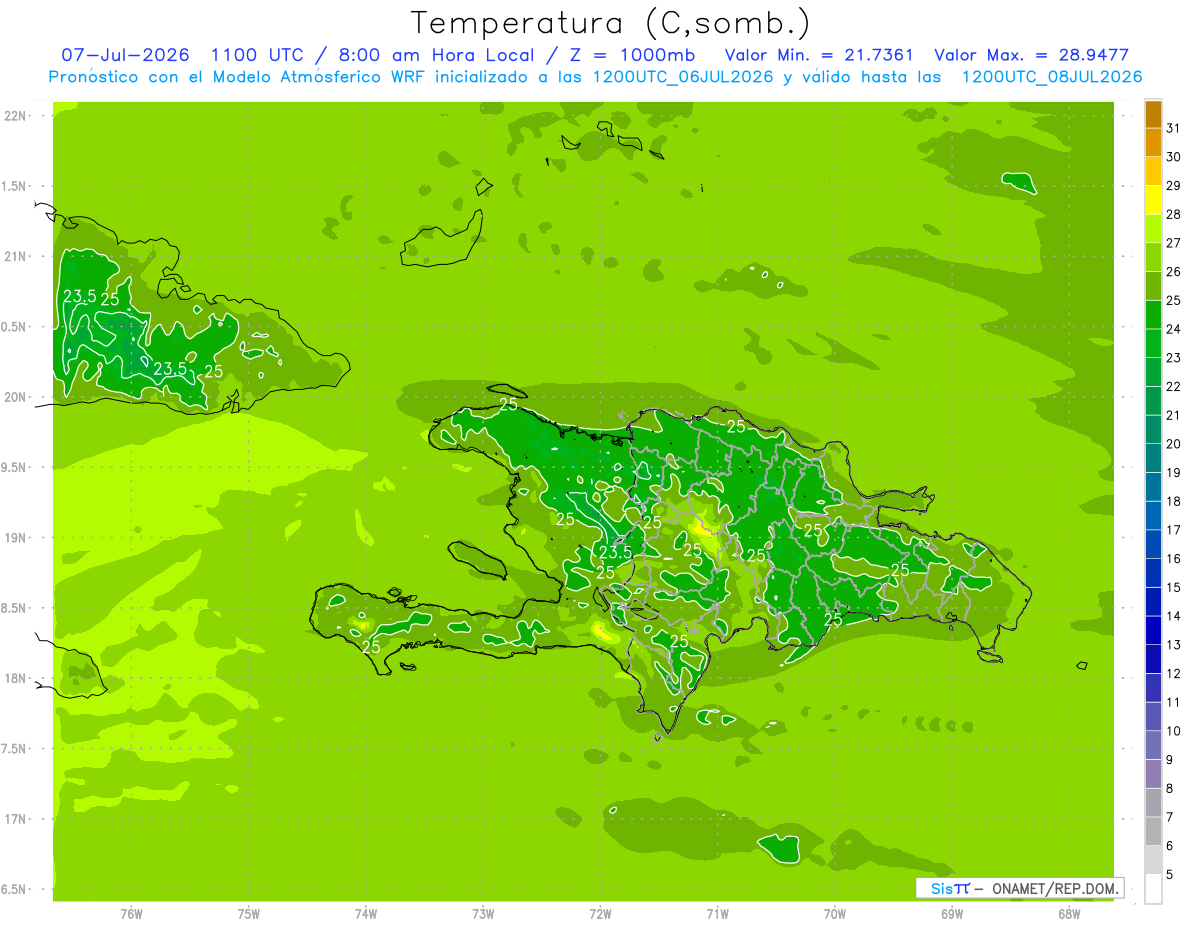Click the '68W' longitude label
This screenshot has height=927, width=1200.
click(x=1069, y=914)
